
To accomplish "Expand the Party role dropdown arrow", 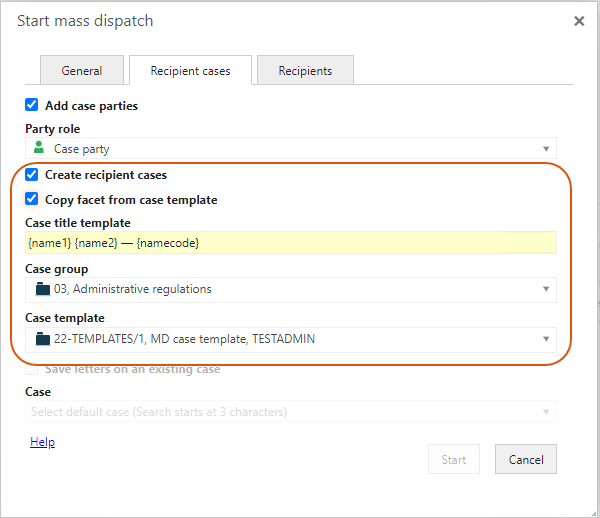I will pos(545,149).
